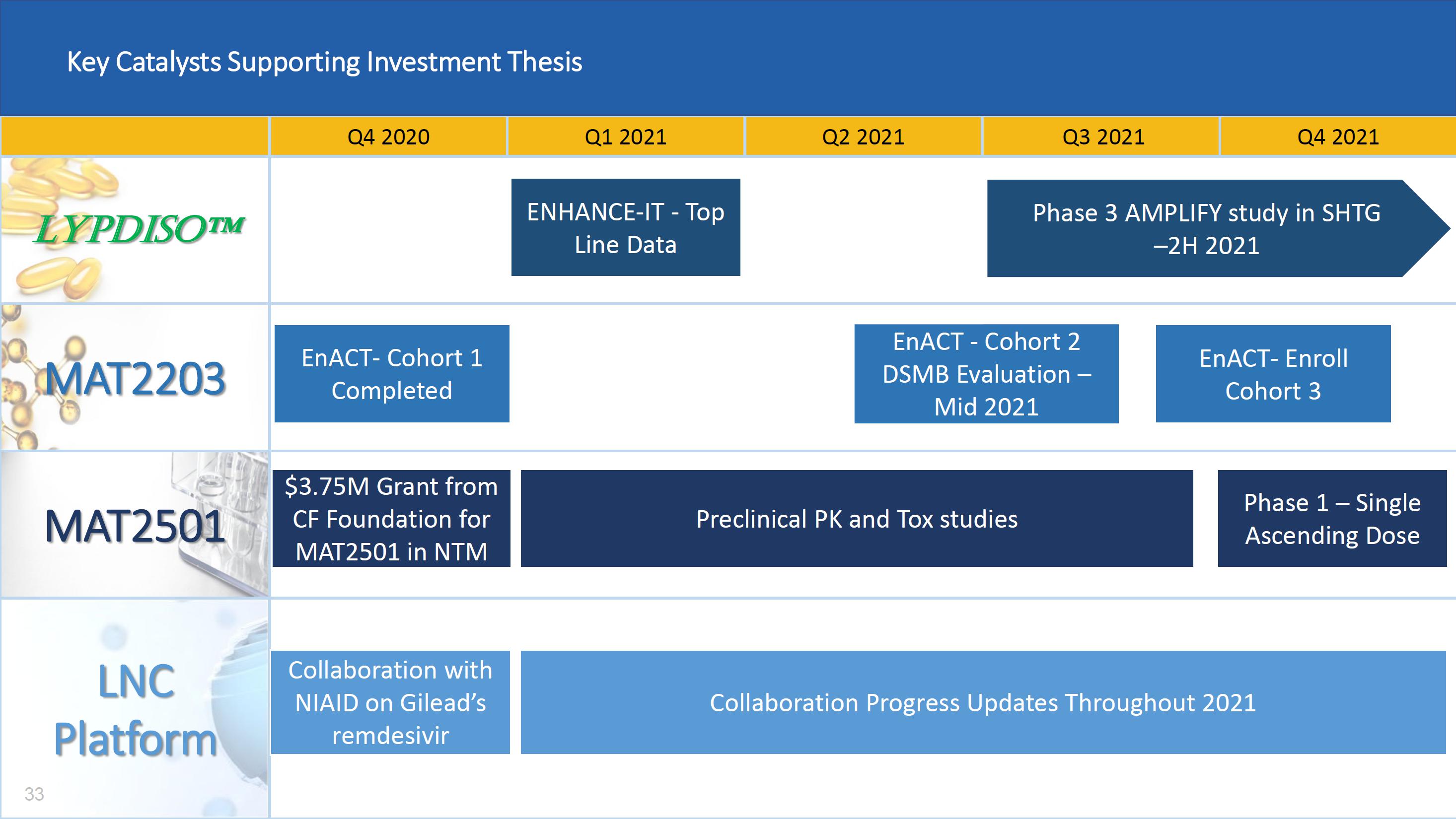Click the Collaboration Progress Updates Throughout 2021 bar
The width and height of the screenshot is (1456, 819).
tap(982, 702)
